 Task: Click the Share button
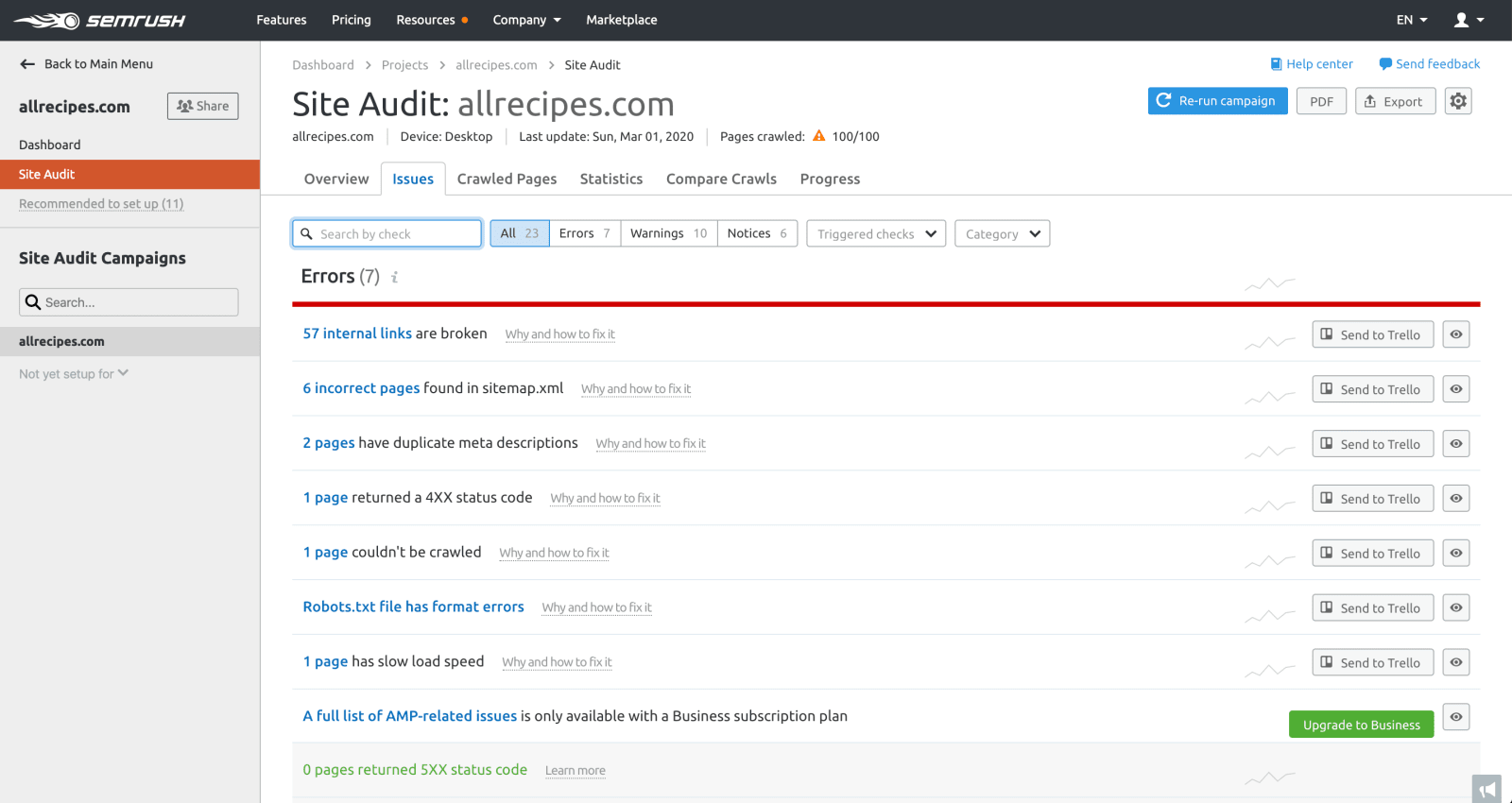click(x=203, y=106)
